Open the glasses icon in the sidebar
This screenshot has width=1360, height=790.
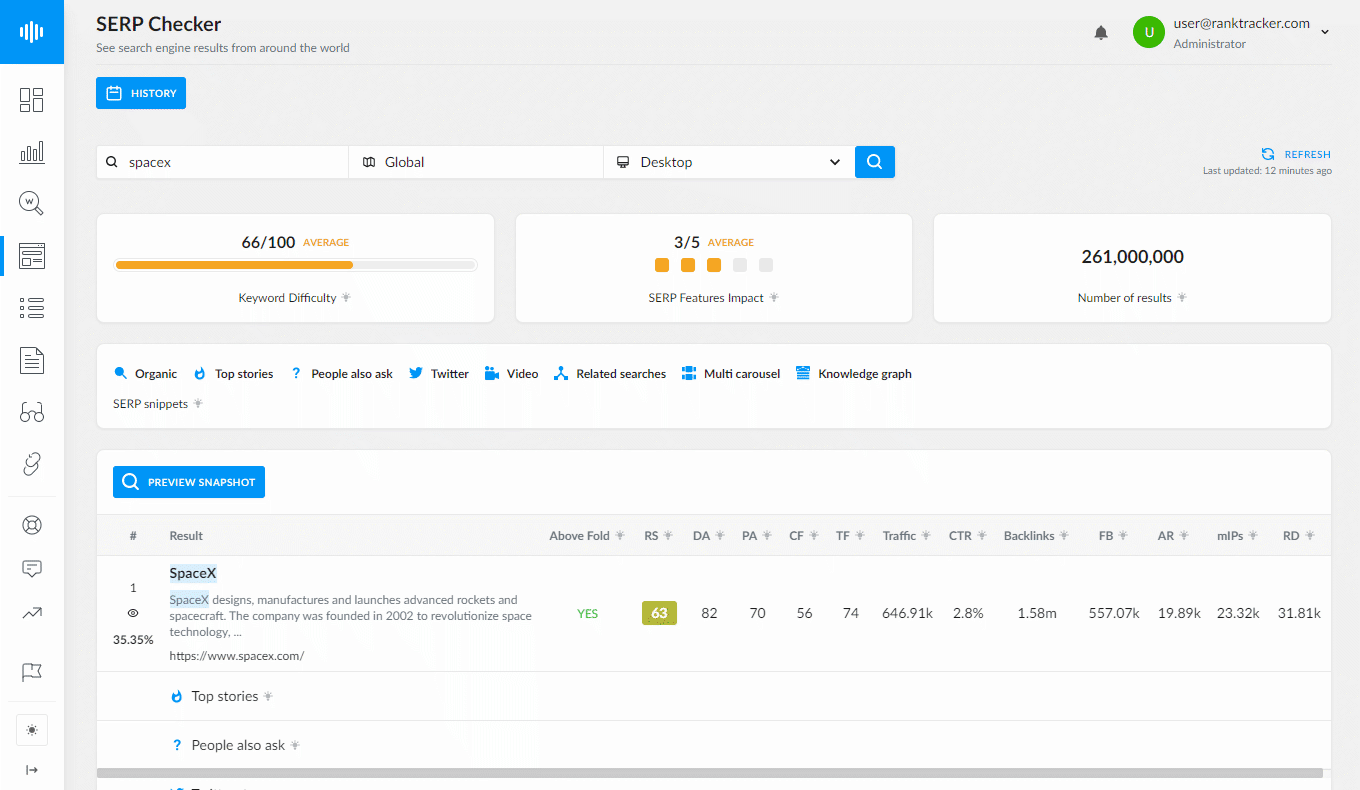[x=32, y=412]
